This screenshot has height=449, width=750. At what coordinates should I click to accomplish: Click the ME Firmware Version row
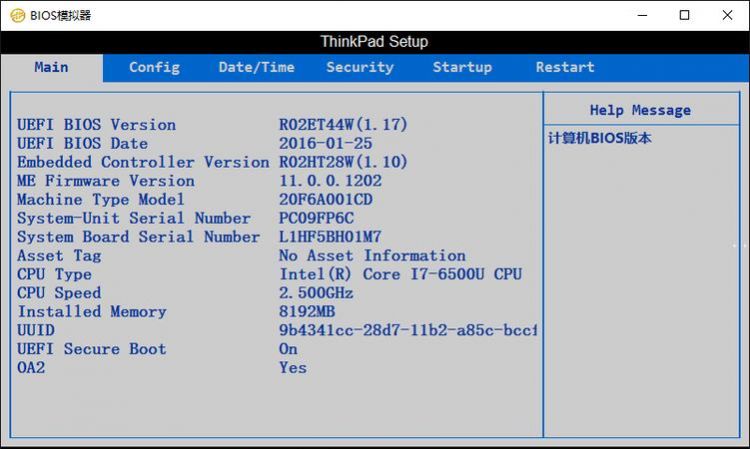(106, 181)
